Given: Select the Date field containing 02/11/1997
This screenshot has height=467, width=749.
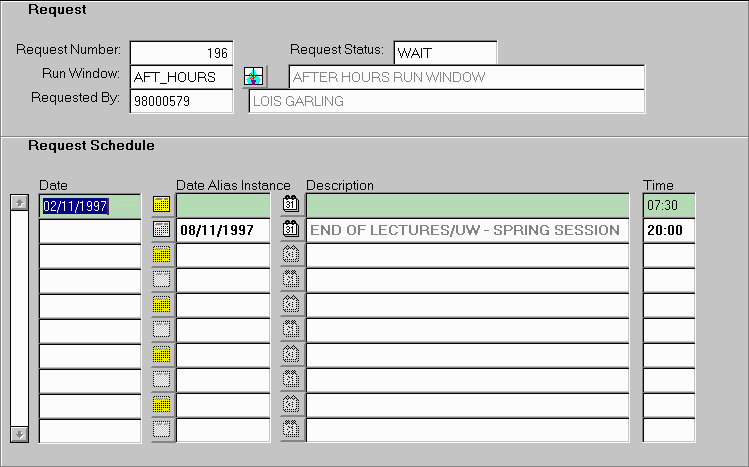Looking at the screenshot, I should pos(89,205).
